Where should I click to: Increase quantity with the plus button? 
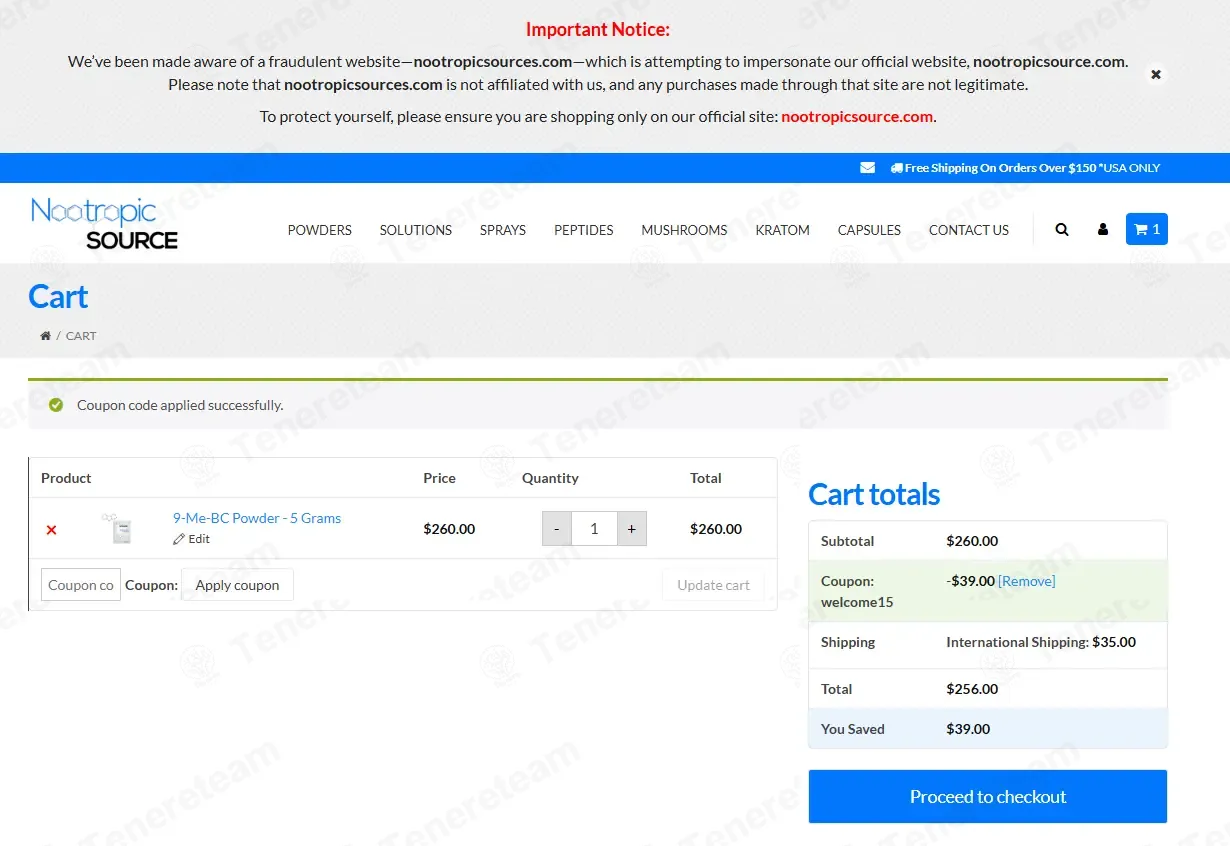(x=632, y=529)
